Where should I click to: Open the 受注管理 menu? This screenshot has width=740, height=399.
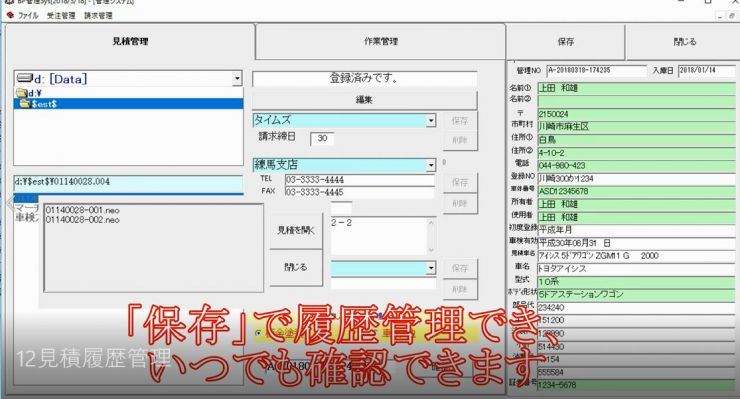coord(61,16)
